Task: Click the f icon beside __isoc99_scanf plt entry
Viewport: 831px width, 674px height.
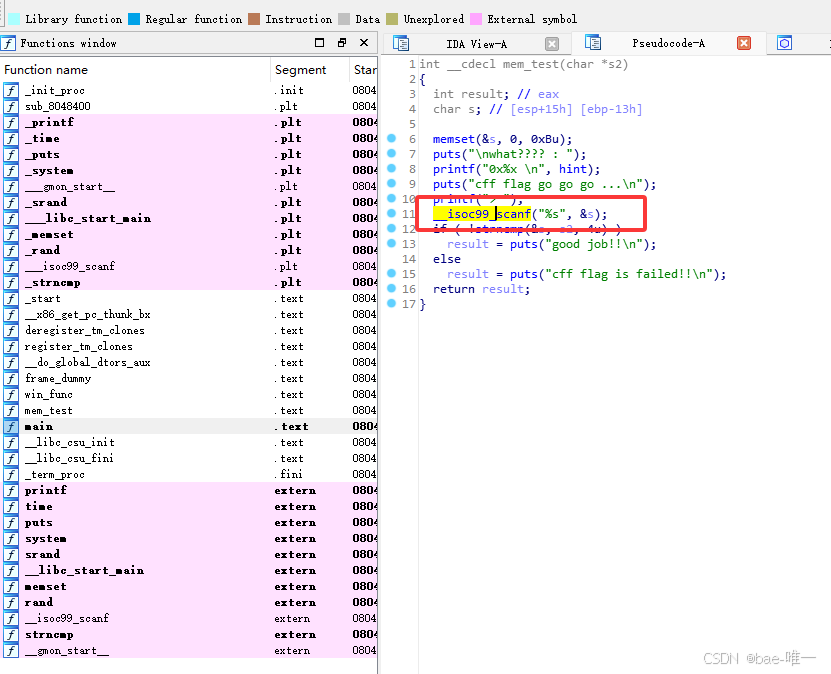Action: tap(10, 266)
